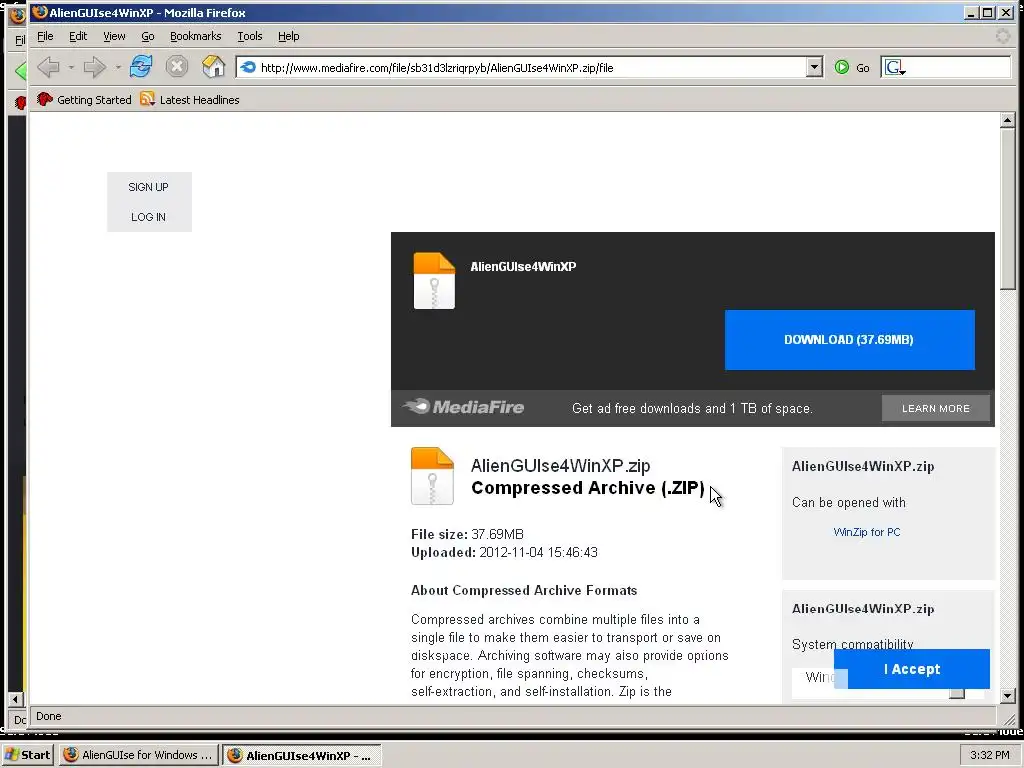Click the WinZip for PC link

pyautogui.click(x=867, y=532)
